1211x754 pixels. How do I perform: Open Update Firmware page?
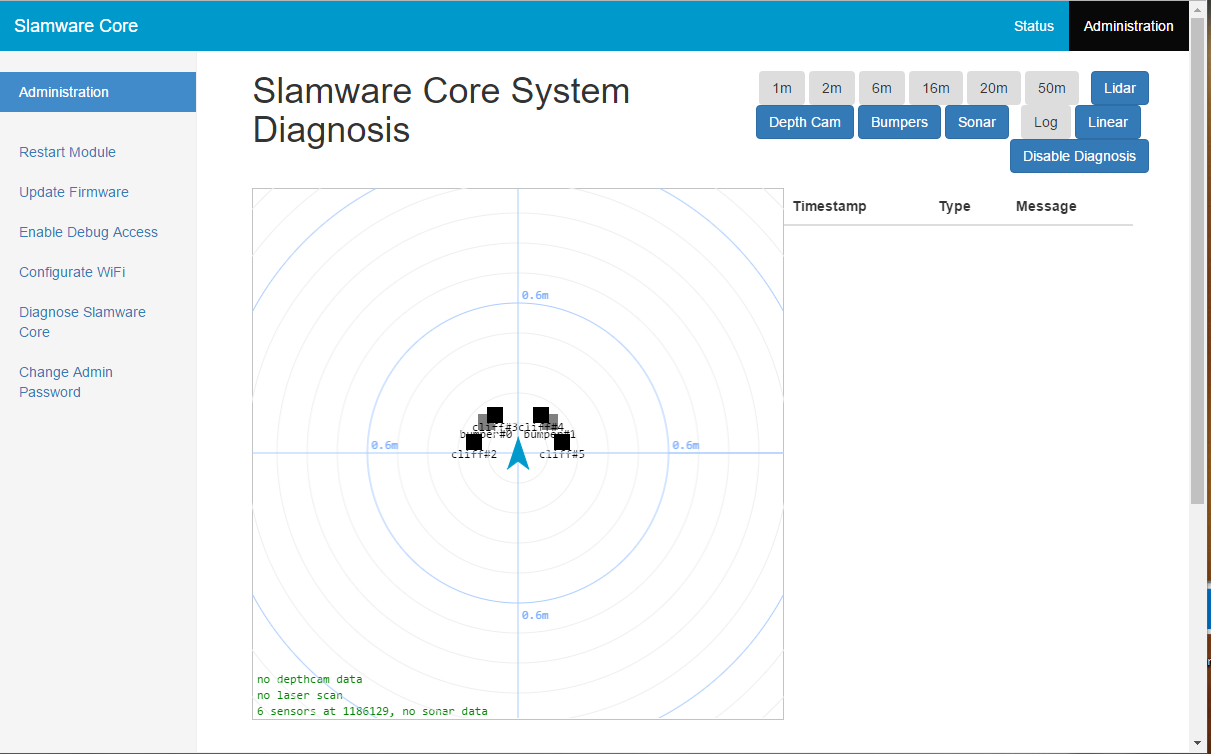(x=74, y=192)
